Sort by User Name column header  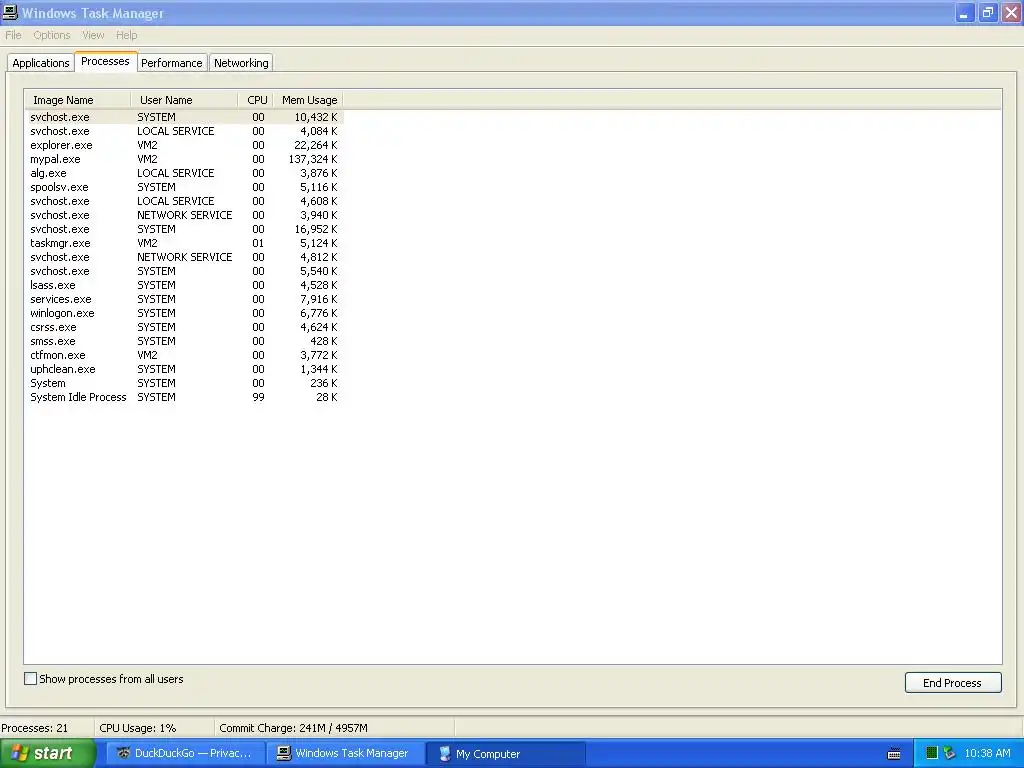[x=184, y=100]
